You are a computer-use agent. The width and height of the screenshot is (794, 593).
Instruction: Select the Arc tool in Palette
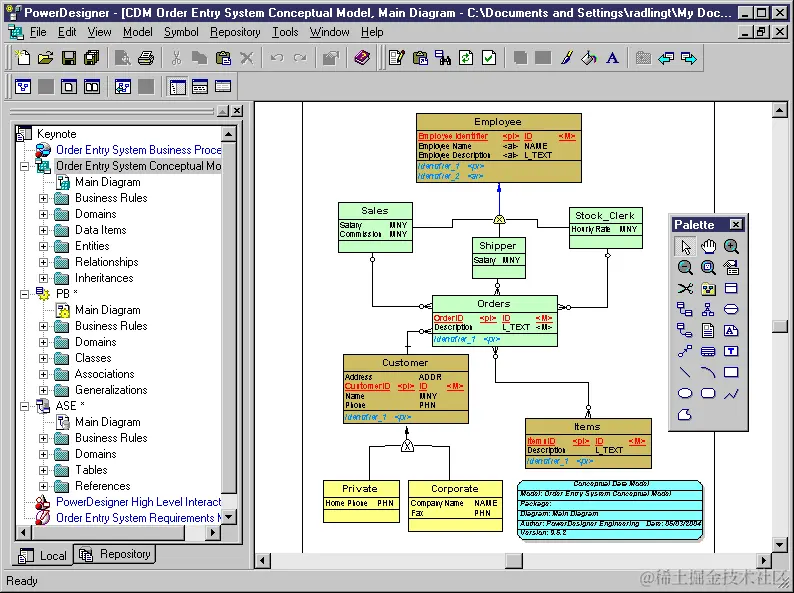(708, 373)
